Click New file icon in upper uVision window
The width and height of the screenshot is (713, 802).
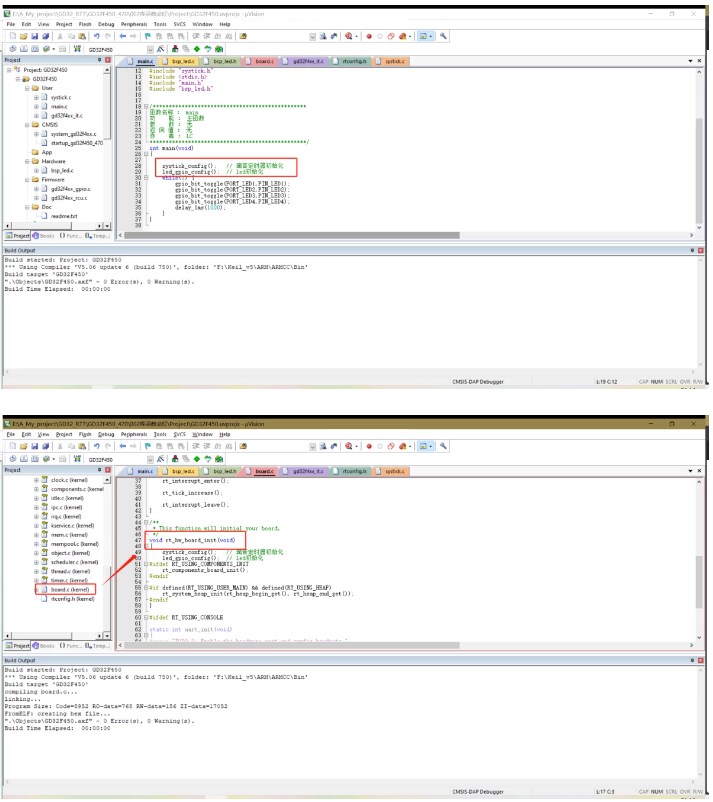(x=13, y=36)
